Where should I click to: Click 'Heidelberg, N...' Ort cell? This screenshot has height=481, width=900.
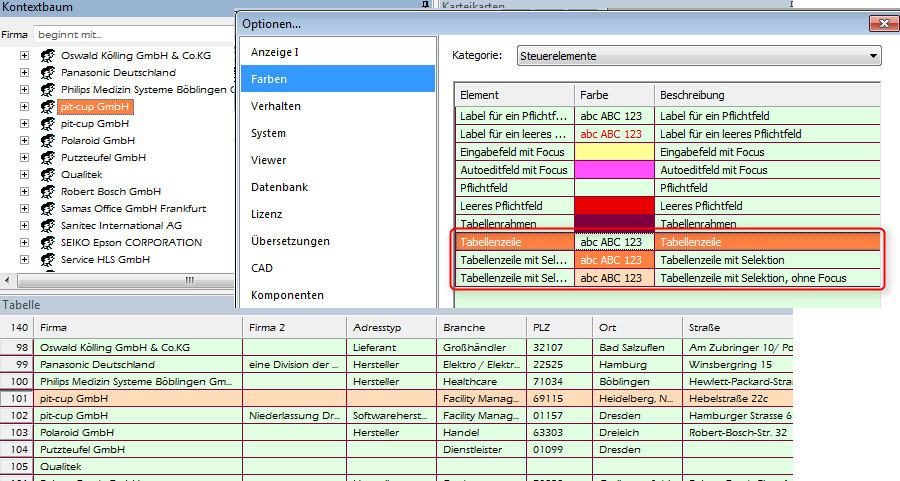click(x=637, y=398)
